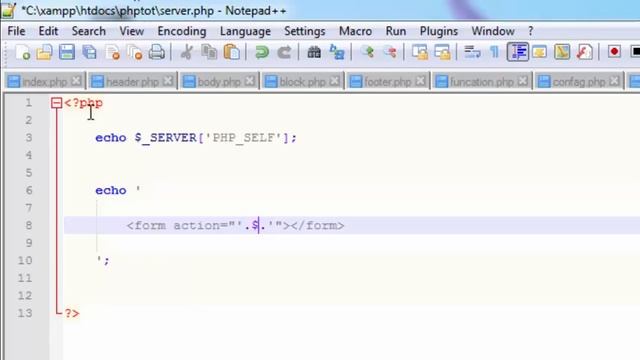Open a file with the Open folder icon

[x=44, y=52]
